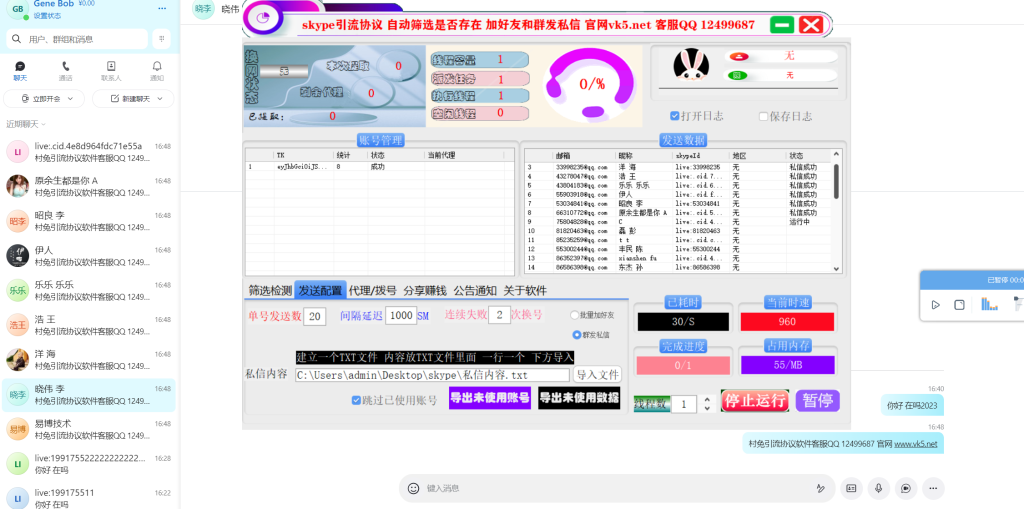The width and height of the screenshot is (1024, 509).
Task: Select the 批量加好友 radio button
Action: pyautogui.click(x=575, y=315)
